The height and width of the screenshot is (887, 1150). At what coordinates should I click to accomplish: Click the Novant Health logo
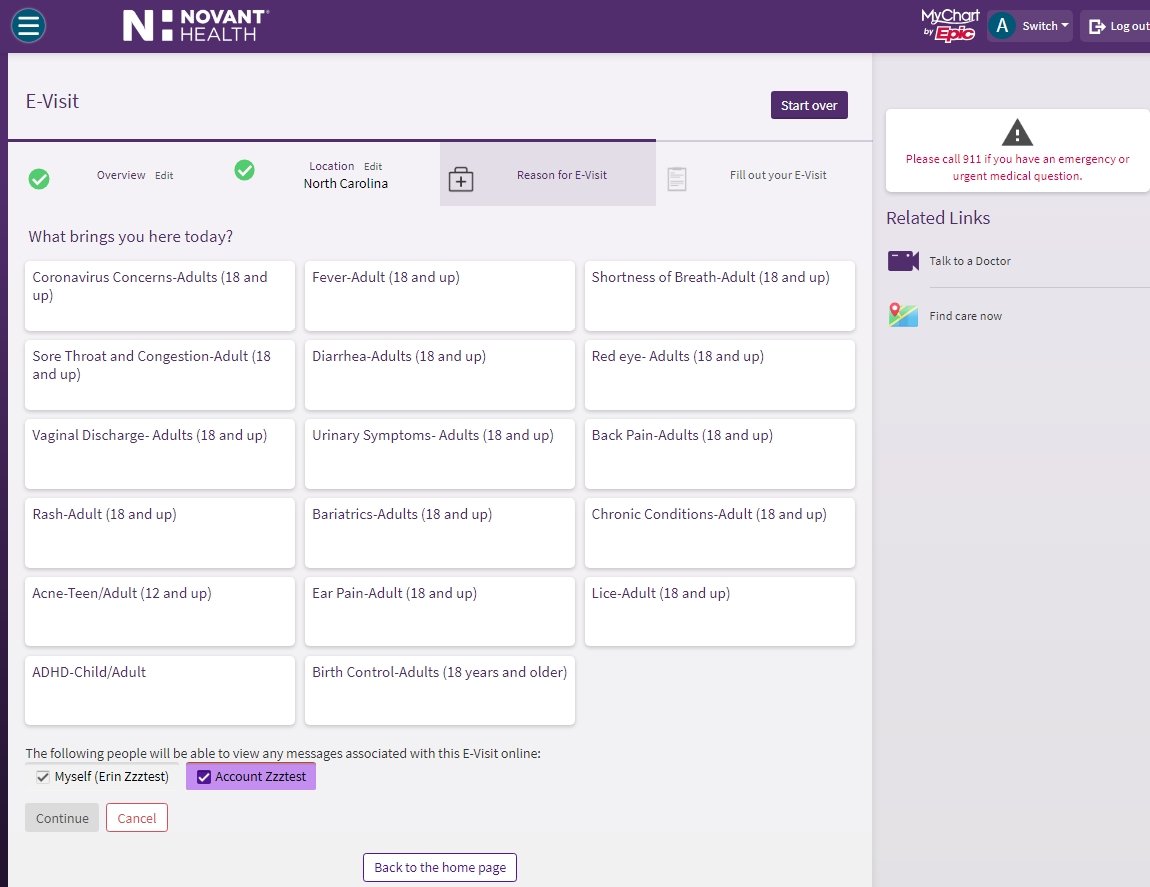pos(195,25)
